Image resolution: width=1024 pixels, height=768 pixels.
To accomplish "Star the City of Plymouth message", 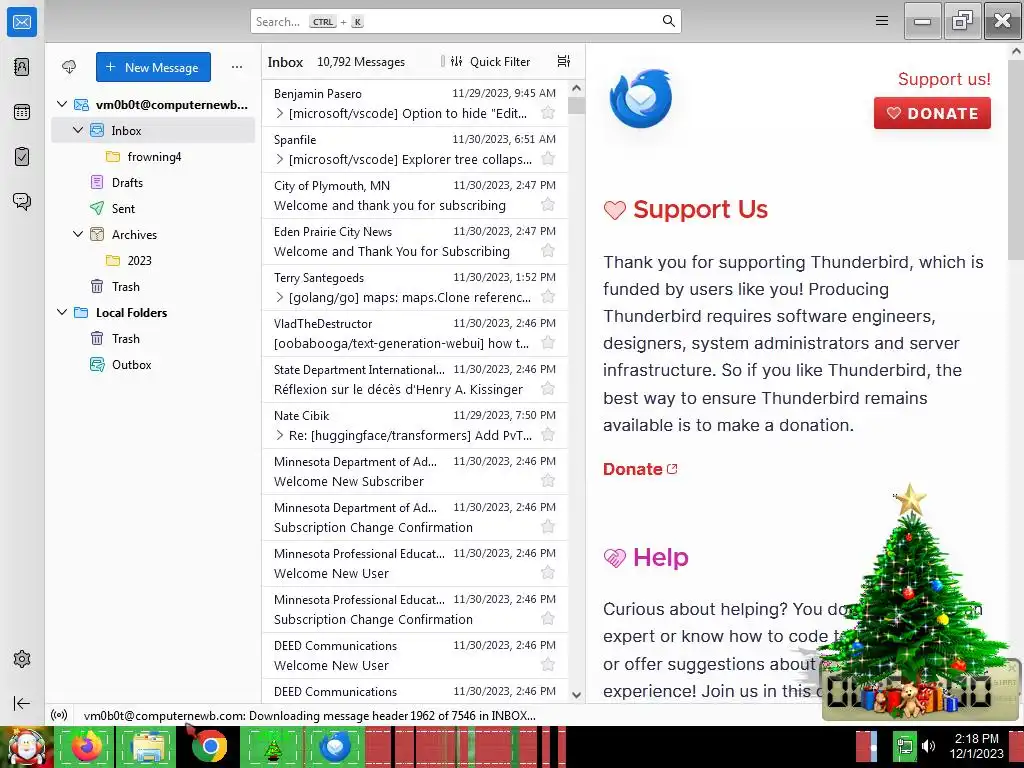I will [548, 205].
